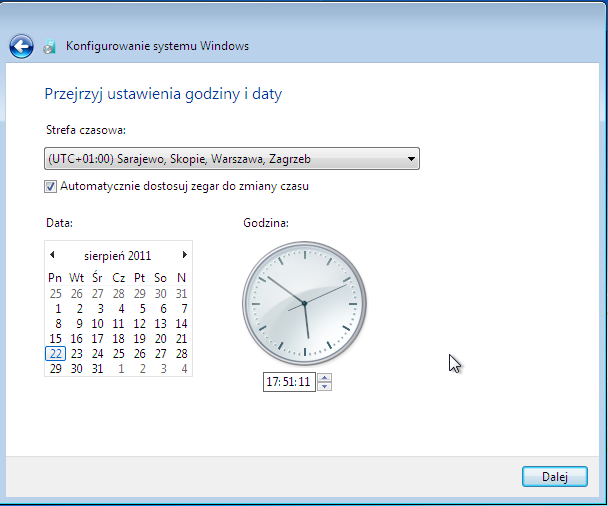Screen dimensions: 608x506
Task: Click the Dalej button
Action: pos(554,477)
